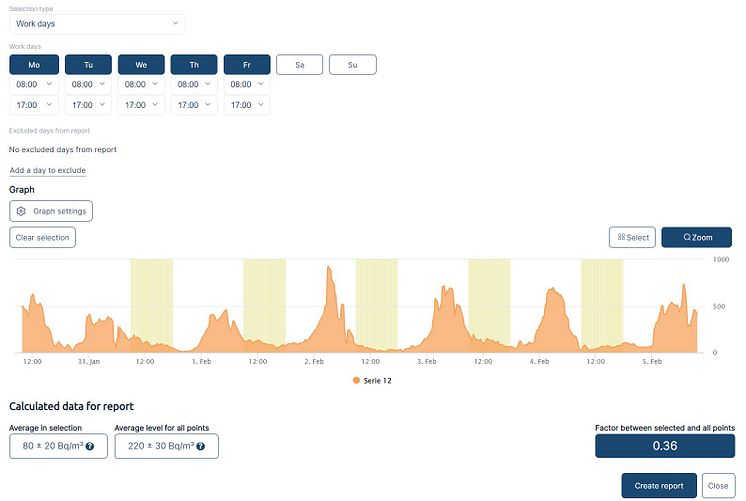Disable Wednesday work day
This screenshot has height=501, width=746.
point(141,65)
